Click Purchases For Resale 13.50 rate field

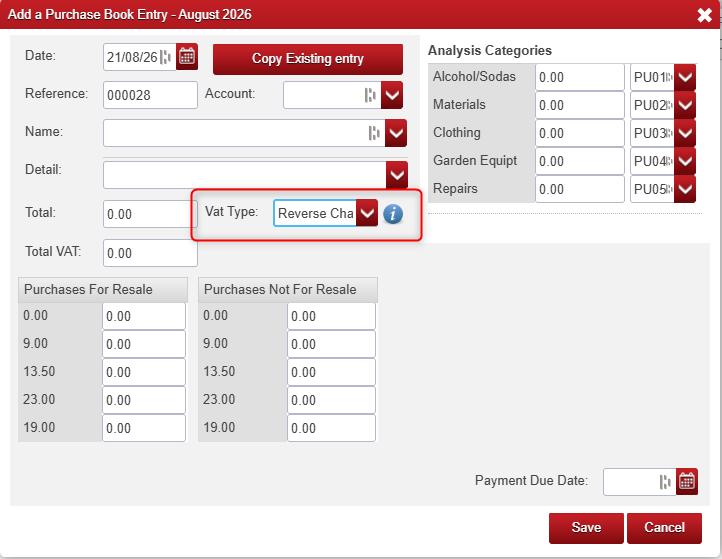[144, 372]
